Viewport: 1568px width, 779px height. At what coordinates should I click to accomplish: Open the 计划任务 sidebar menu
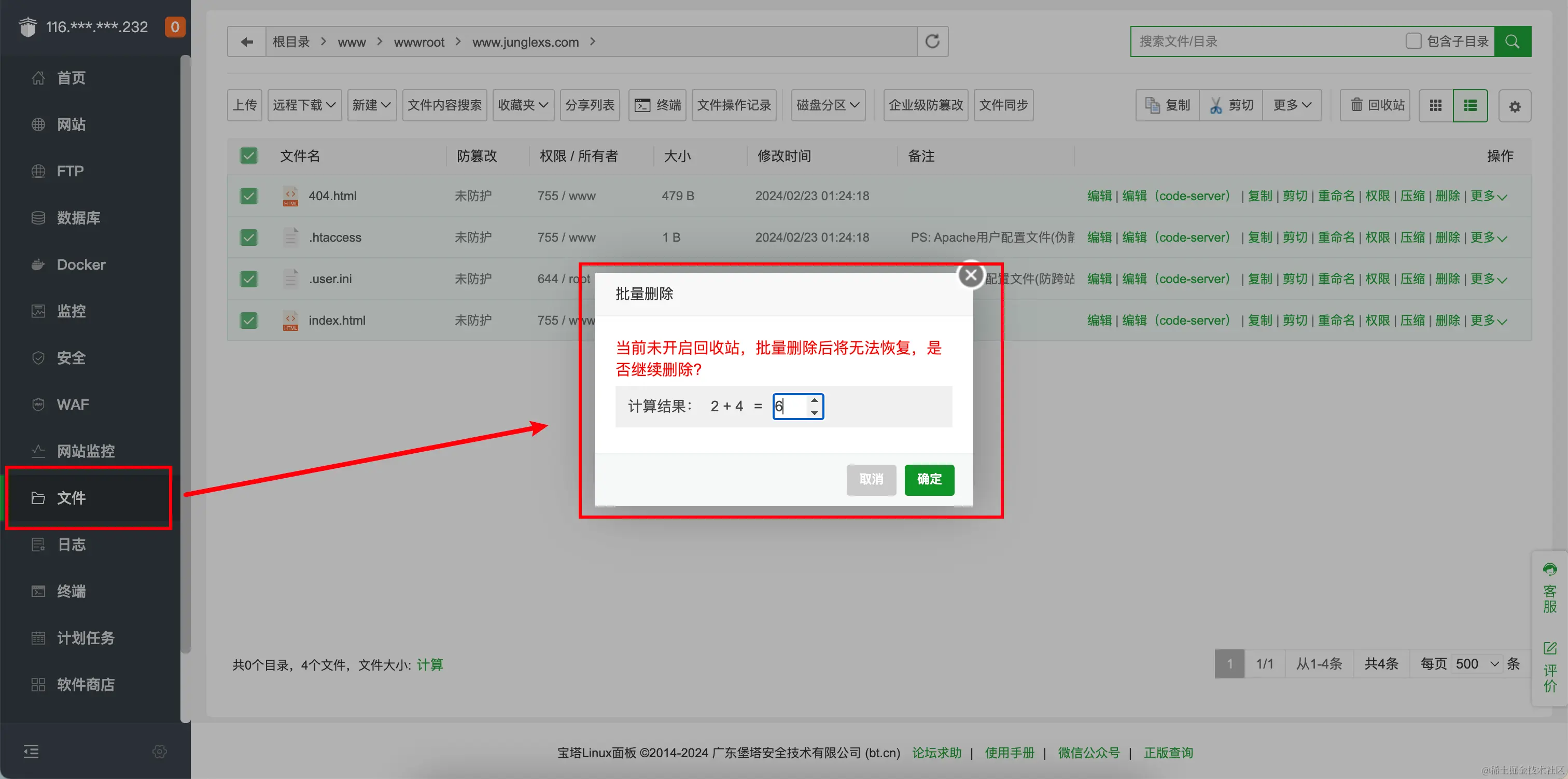tap(85, 638)
